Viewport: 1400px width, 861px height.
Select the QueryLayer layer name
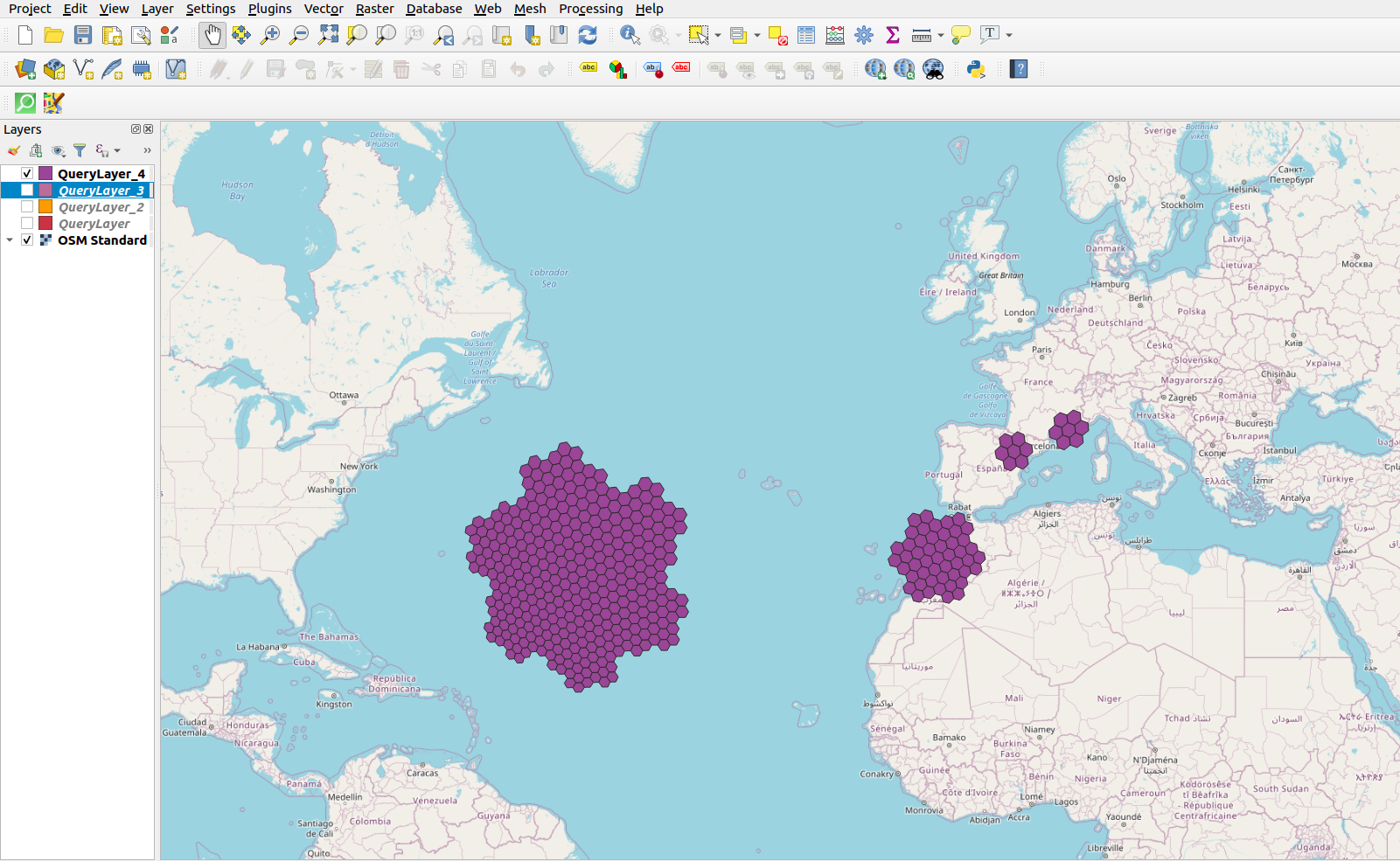click(x=94, y=224)
